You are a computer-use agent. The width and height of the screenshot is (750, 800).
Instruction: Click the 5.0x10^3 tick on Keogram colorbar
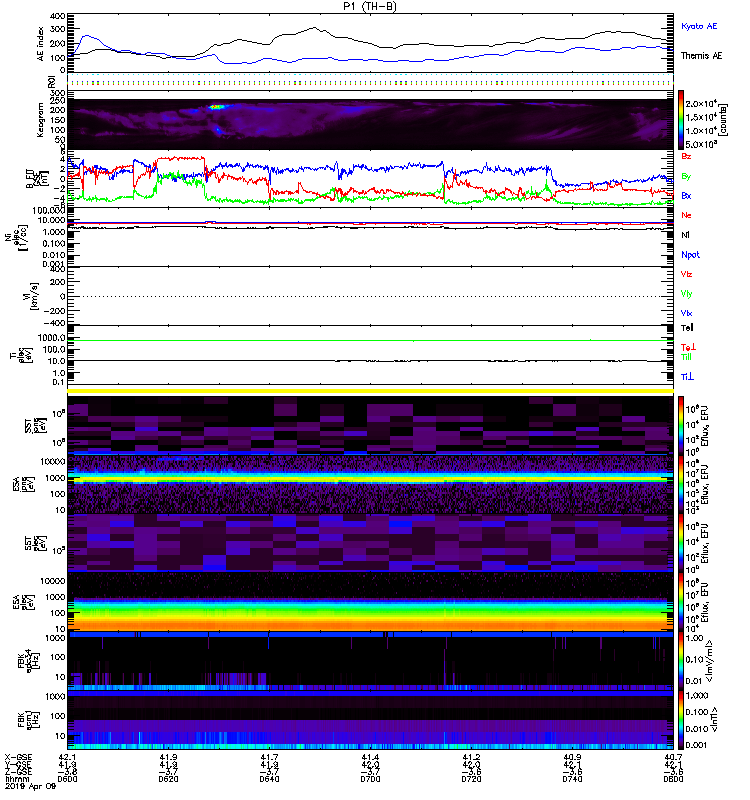(x=702, y=144)
